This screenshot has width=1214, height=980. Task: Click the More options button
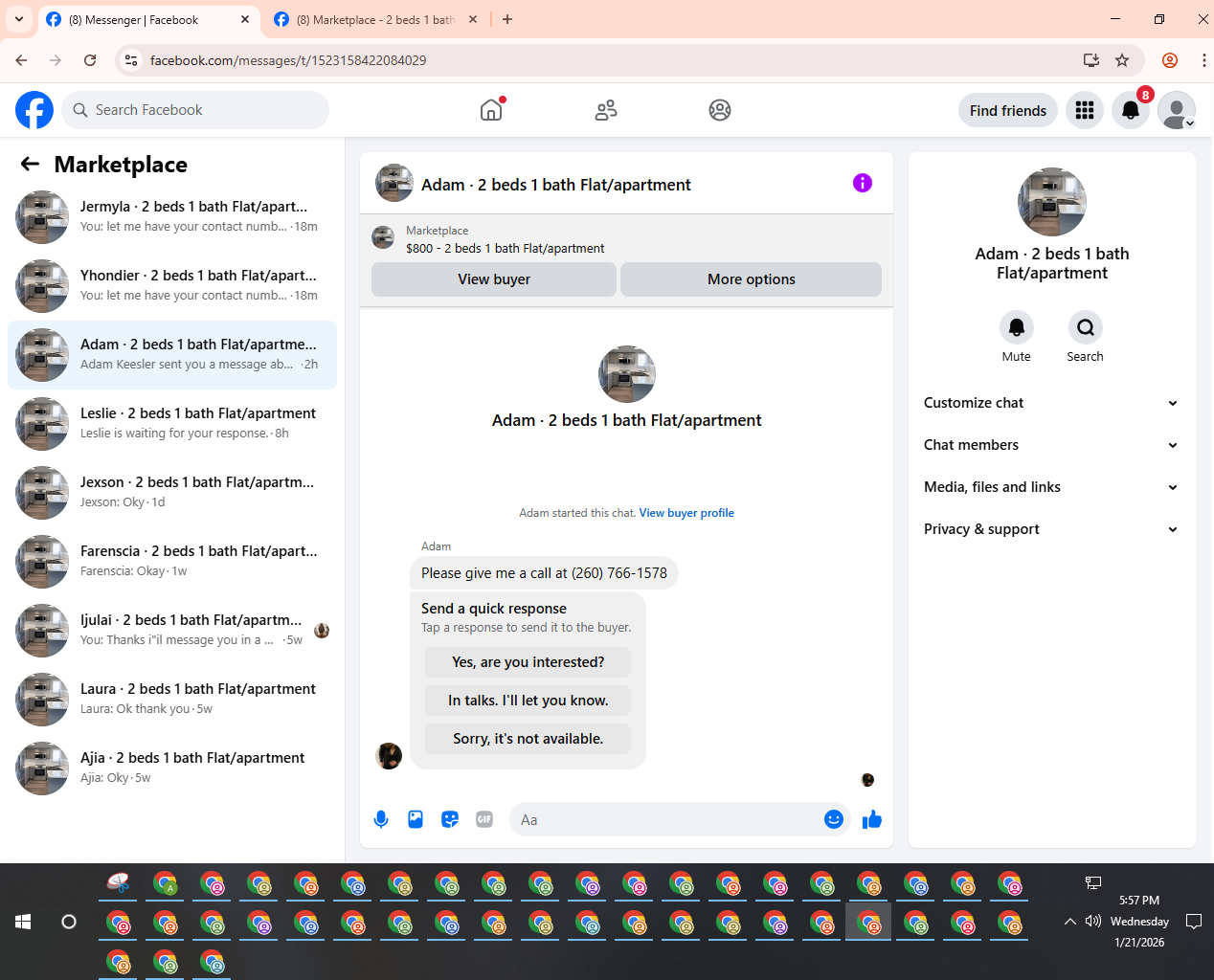[751, 279]
